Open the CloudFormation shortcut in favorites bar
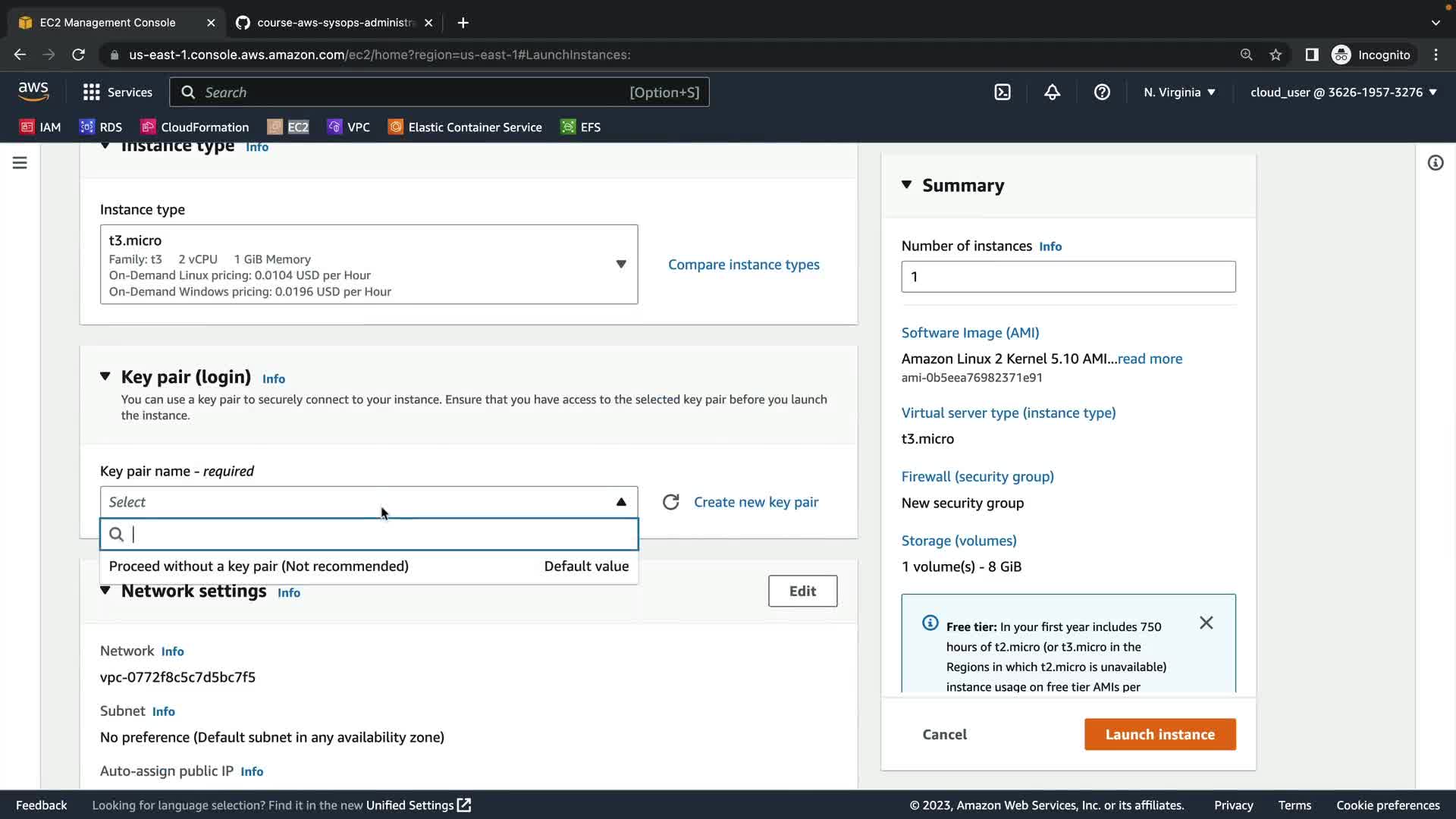The height and width of the screenshot is (819, 1456). click(x=195, y=127)
